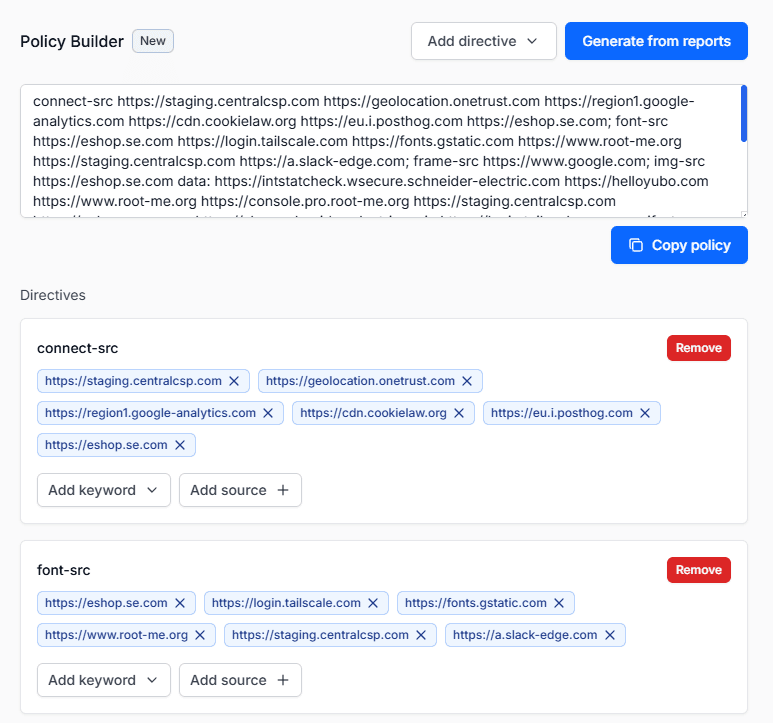Remove the font-src directive
Screen dimensions: 773x723
click(x=699, y=570)
